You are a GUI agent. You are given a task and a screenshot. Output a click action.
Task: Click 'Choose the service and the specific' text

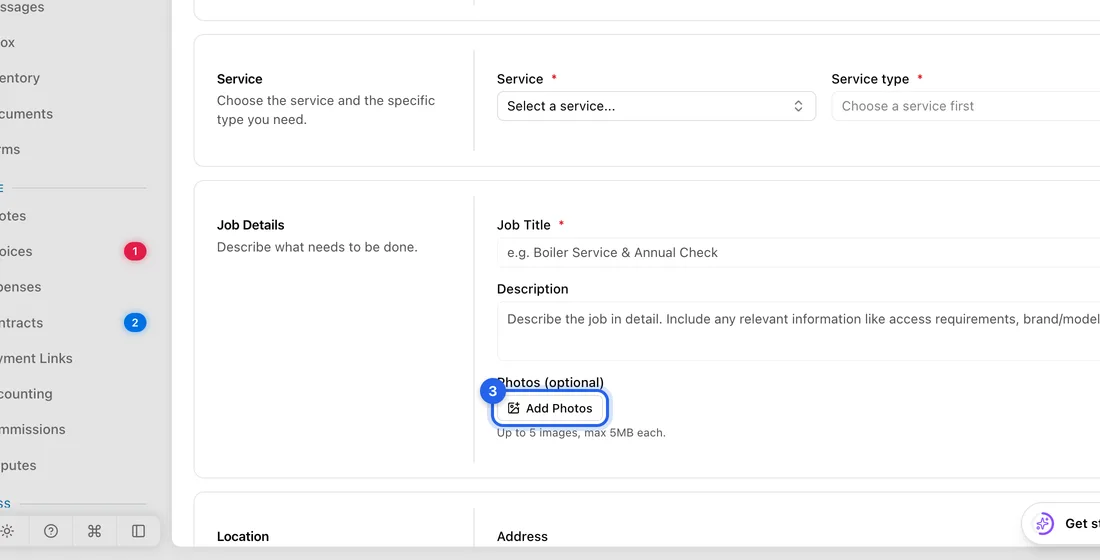(326, 100)
